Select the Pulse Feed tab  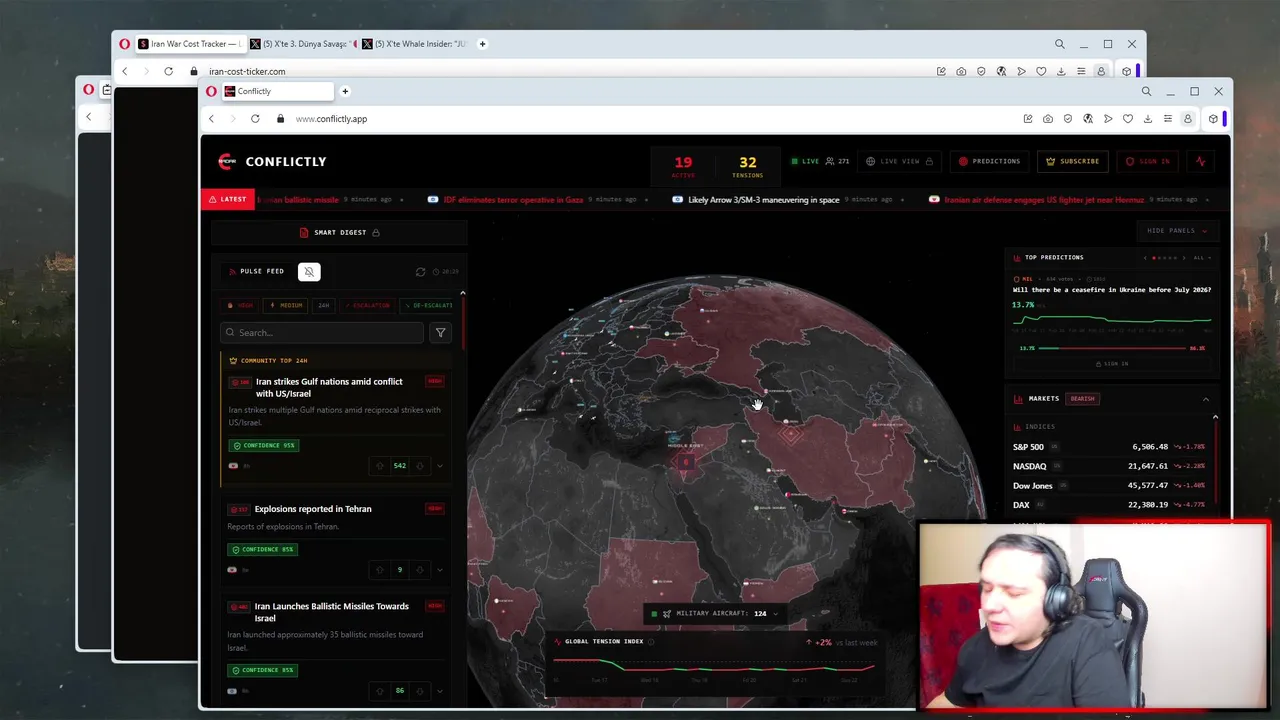(x=256, y=271)
